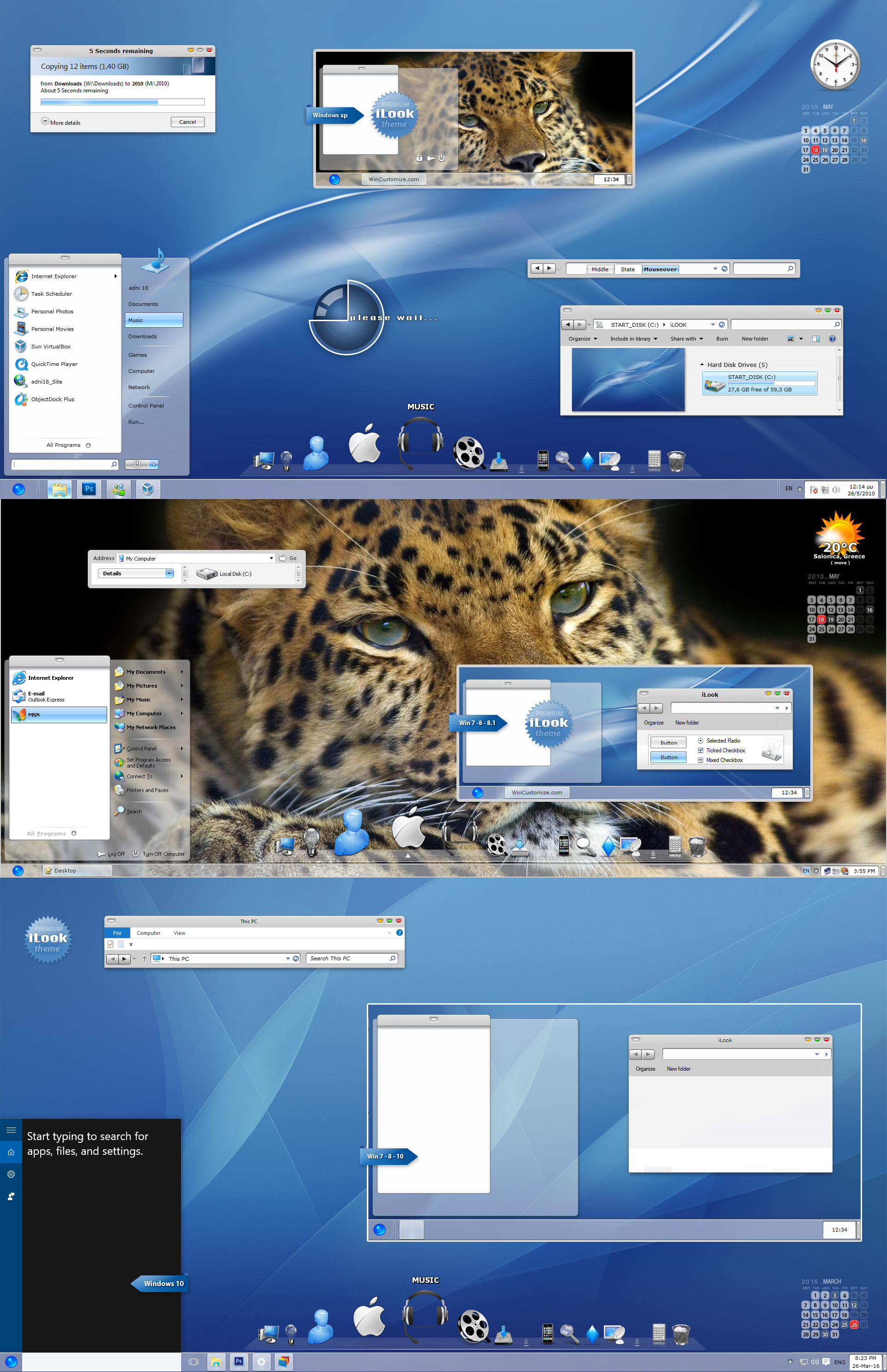This screenshot has width=887, height=1372.
Task: Cancel the file copy operation
Action: click(187, 122)
